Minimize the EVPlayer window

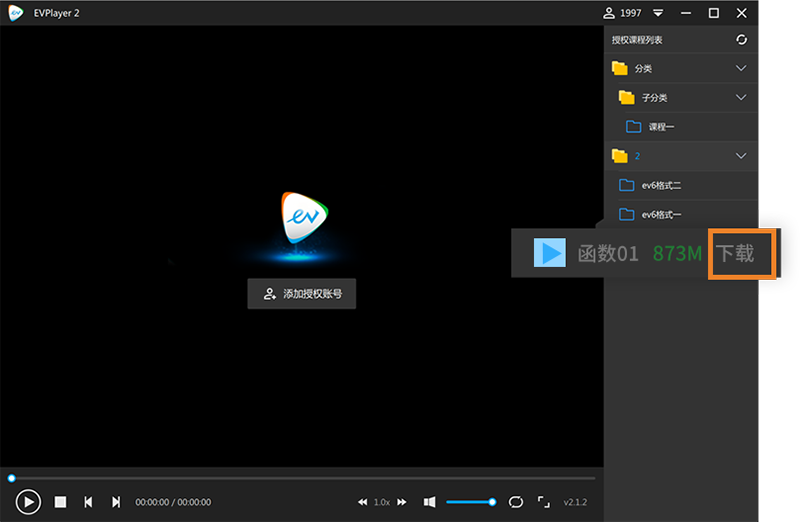click(686, 13)
